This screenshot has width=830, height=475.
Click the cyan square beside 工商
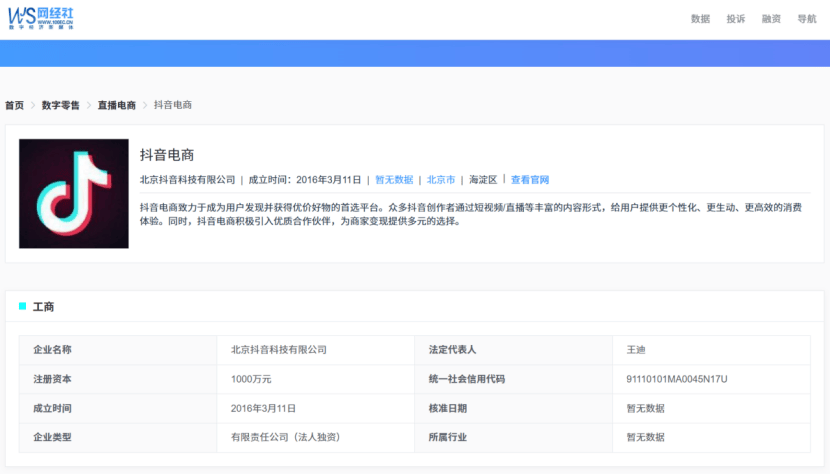click(x=22, y=306)
